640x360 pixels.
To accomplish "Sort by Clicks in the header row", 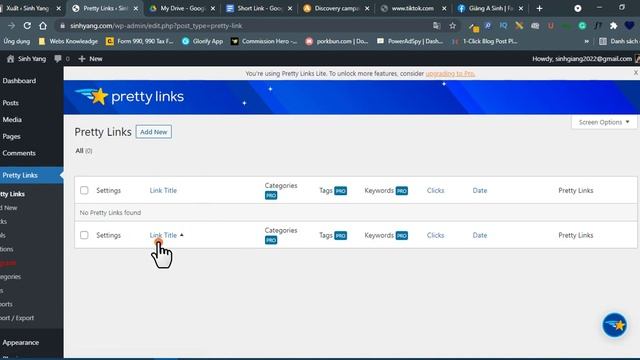I will click(436, 190).
